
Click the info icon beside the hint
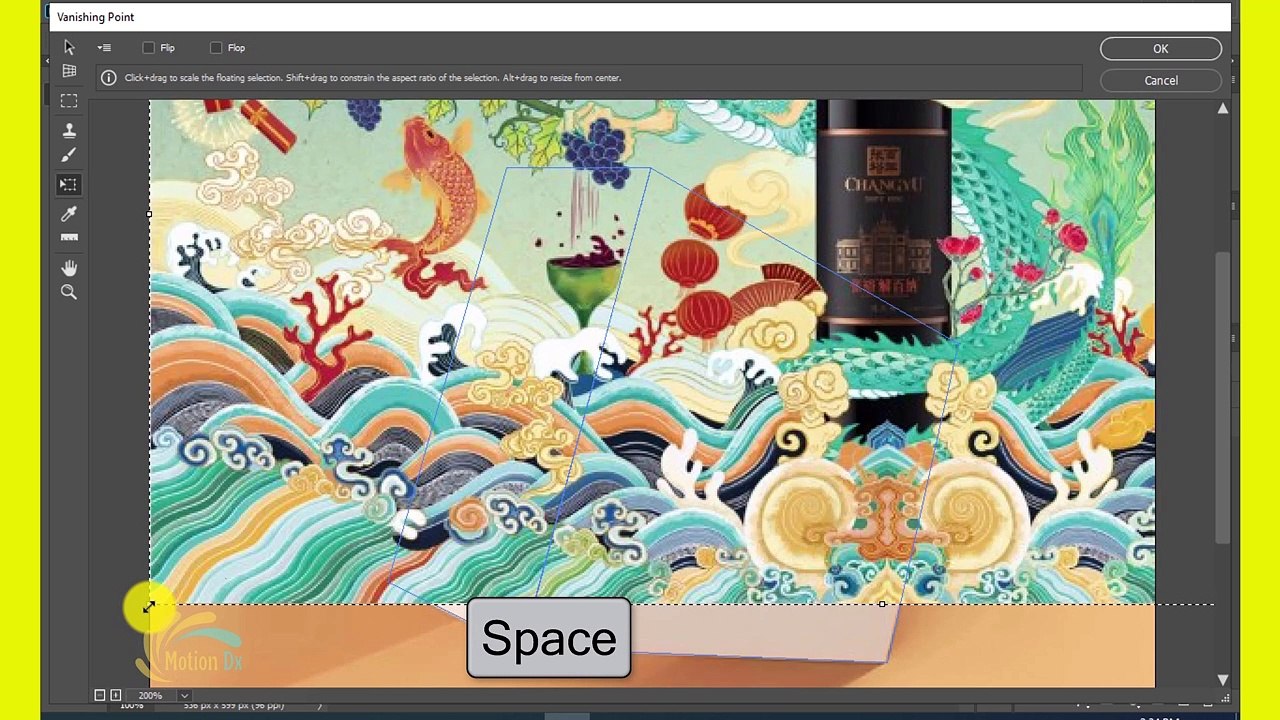tap(108, 78)
